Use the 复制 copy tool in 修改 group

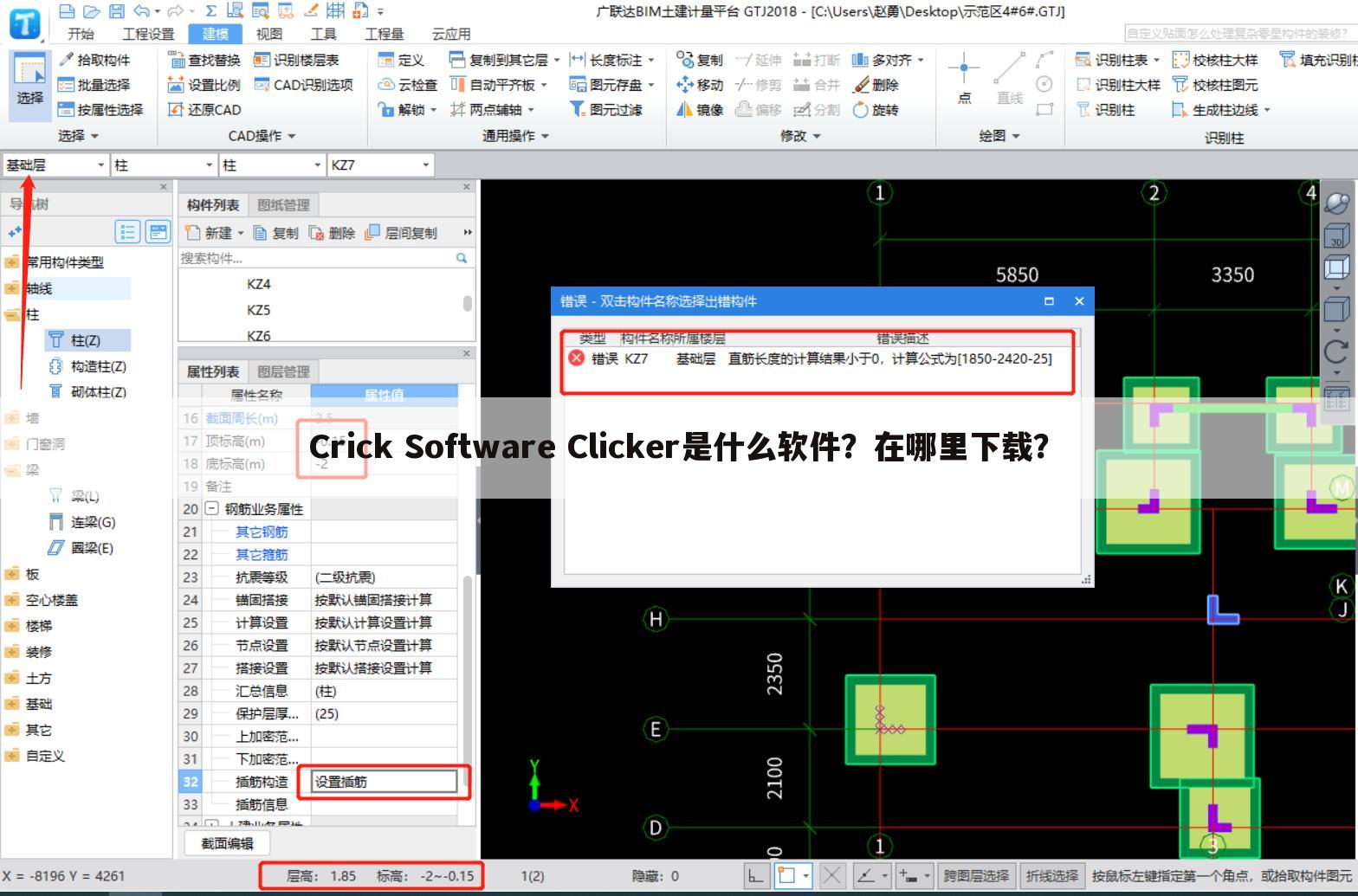[700, 60]
